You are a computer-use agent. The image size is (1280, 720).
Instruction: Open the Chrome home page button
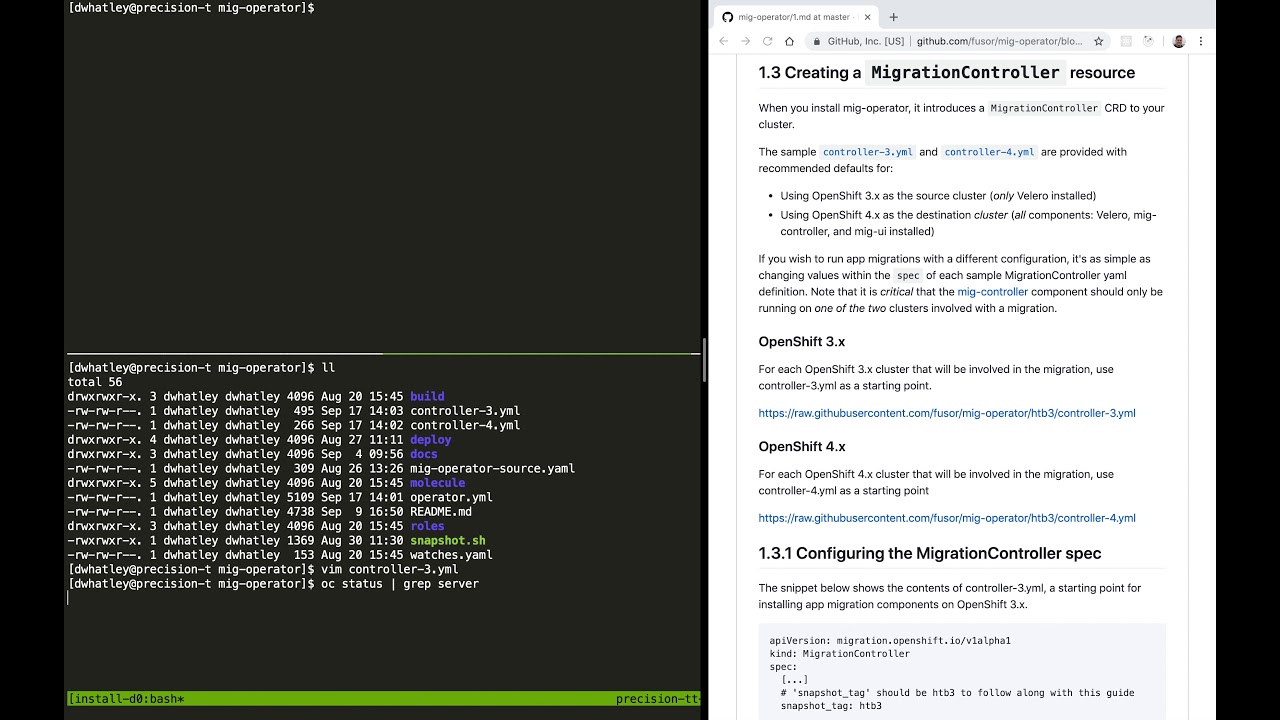(789, 41)
